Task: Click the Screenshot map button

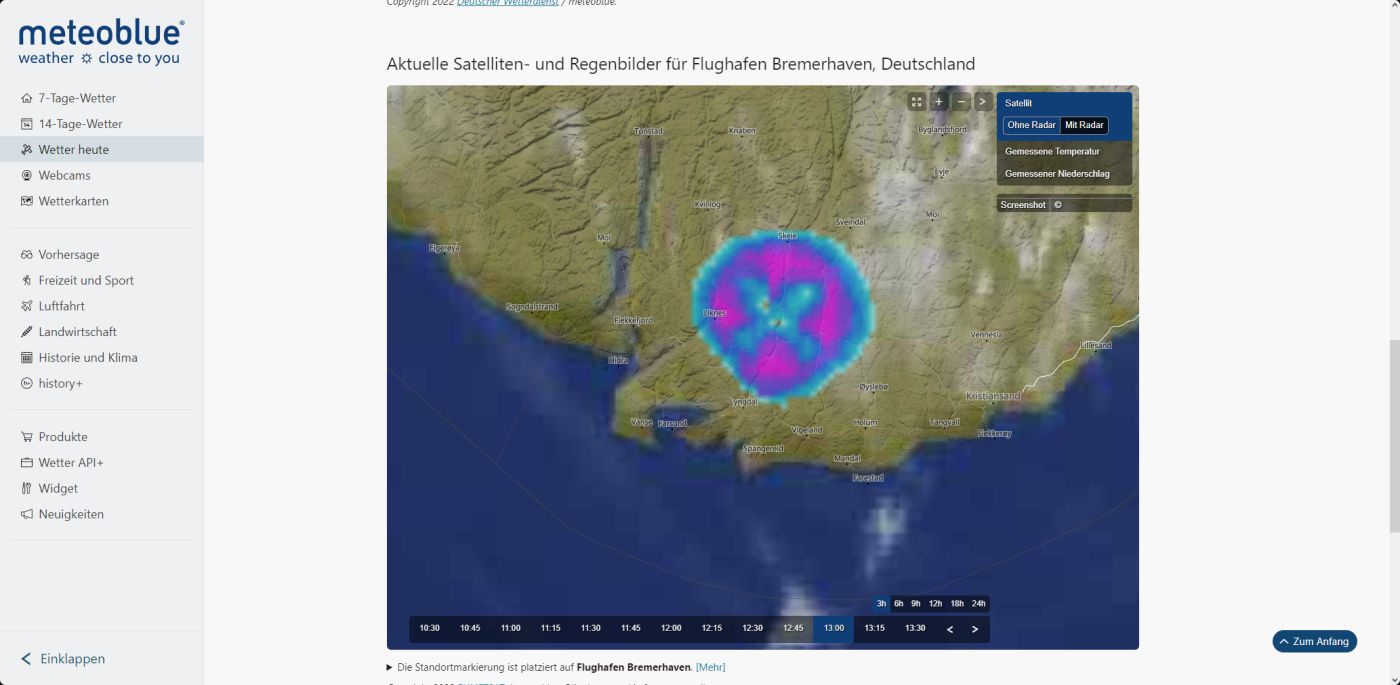Action: coord(1022,205)
